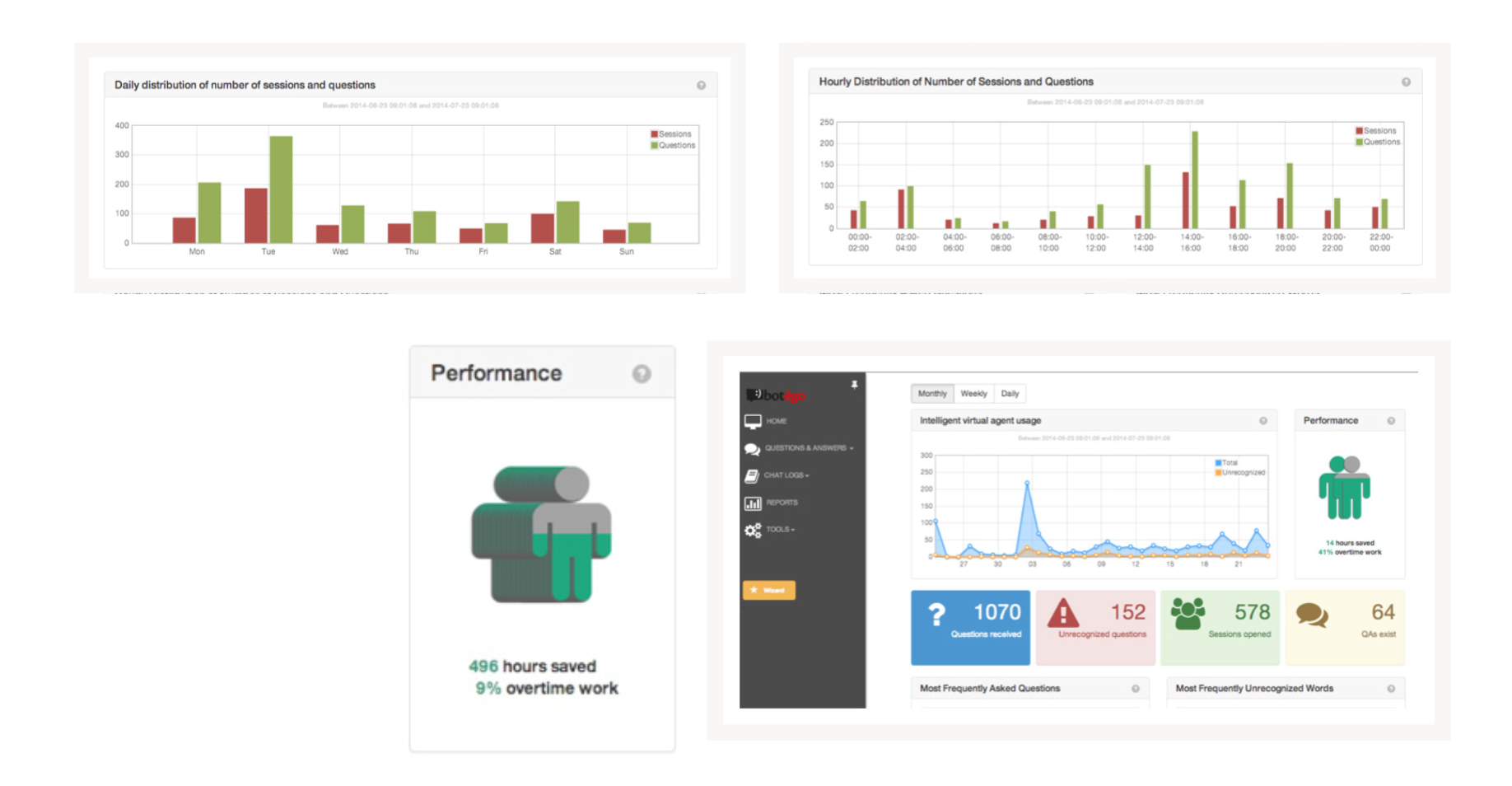Click the Questions & Answers chat bubbles icon
The image size is (1512, 786).
coord(752,449)
